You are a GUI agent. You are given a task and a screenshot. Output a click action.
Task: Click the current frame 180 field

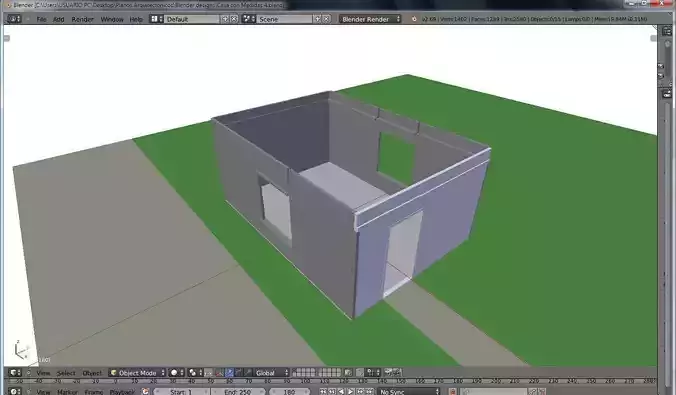(289, 392)
